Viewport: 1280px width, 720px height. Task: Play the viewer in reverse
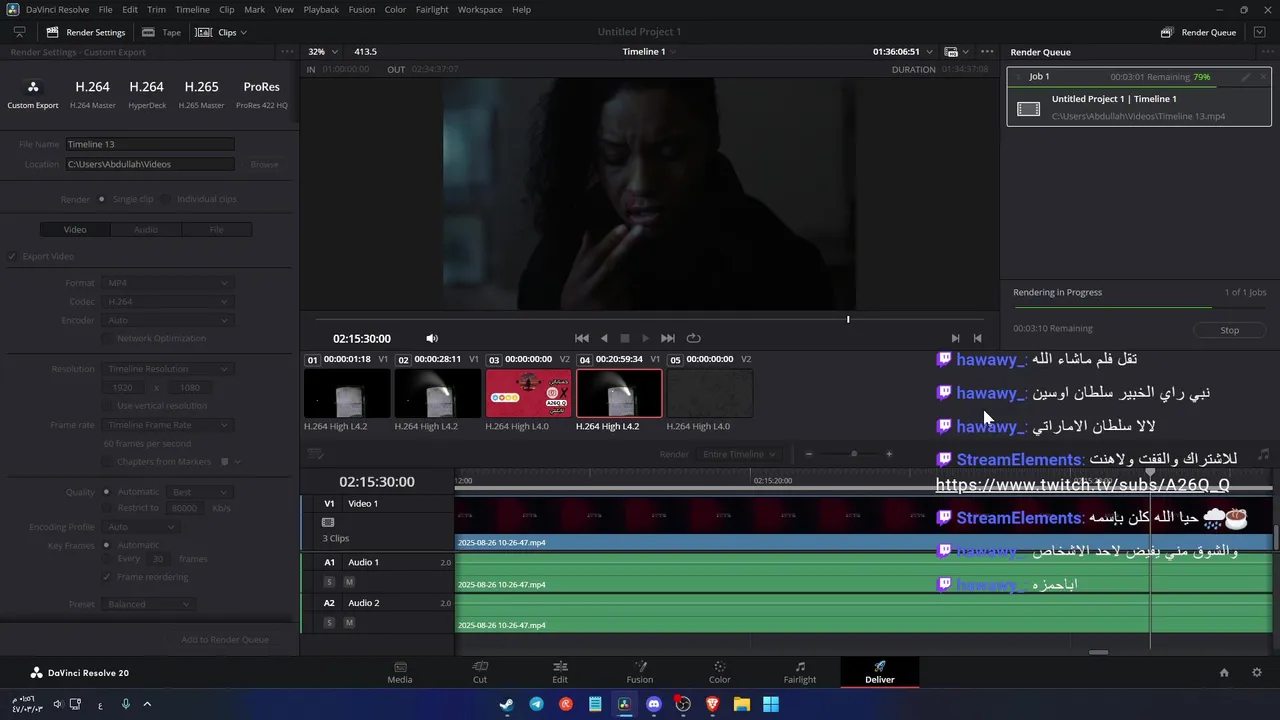pos(604,338)
